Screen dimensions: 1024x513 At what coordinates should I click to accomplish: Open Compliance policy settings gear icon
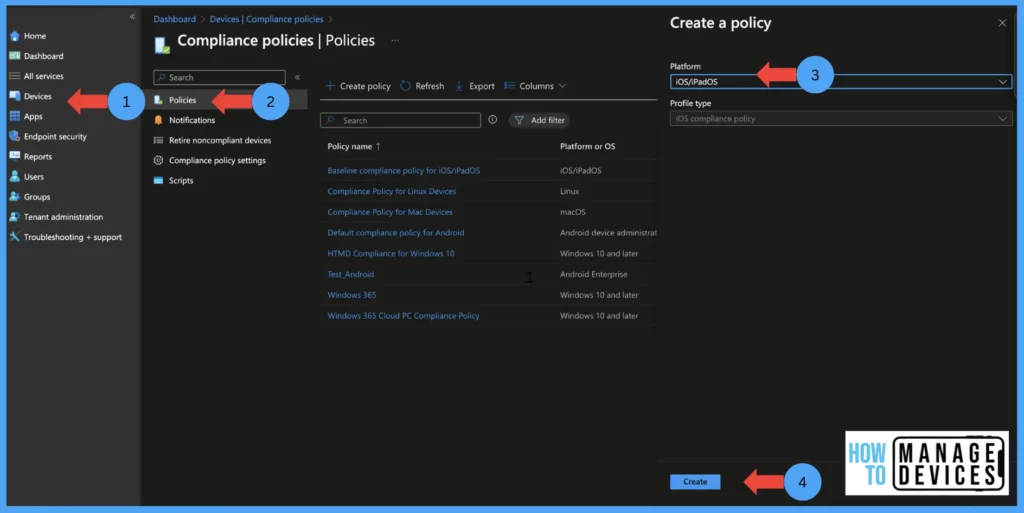158,160
